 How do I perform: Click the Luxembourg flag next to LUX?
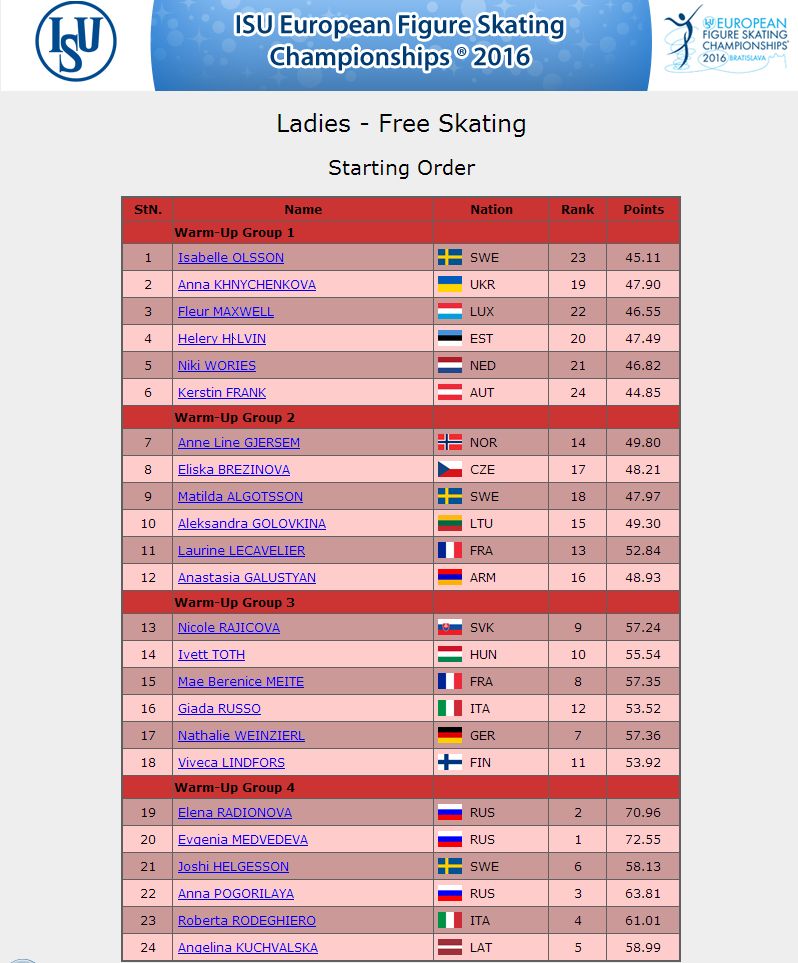tap(450, 311)
